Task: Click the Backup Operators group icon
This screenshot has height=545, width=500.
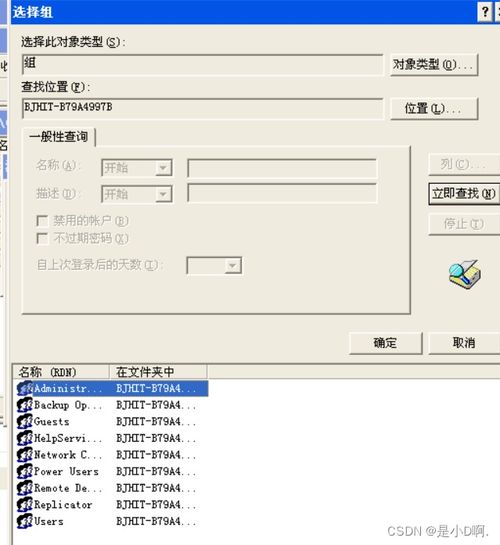Action: pyautogui.click(x=25, y=405)
